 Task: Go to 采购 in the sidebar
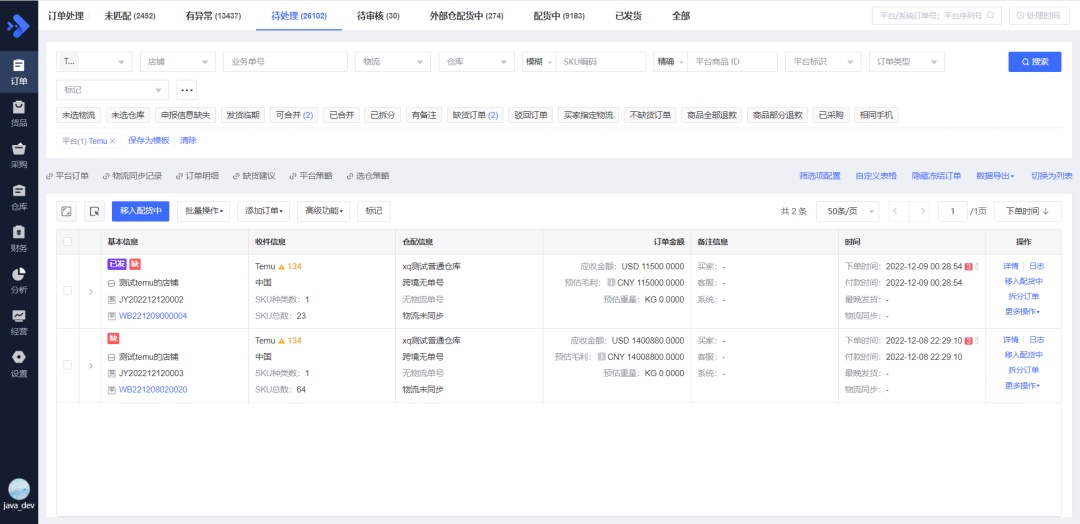tap(19, 155)
